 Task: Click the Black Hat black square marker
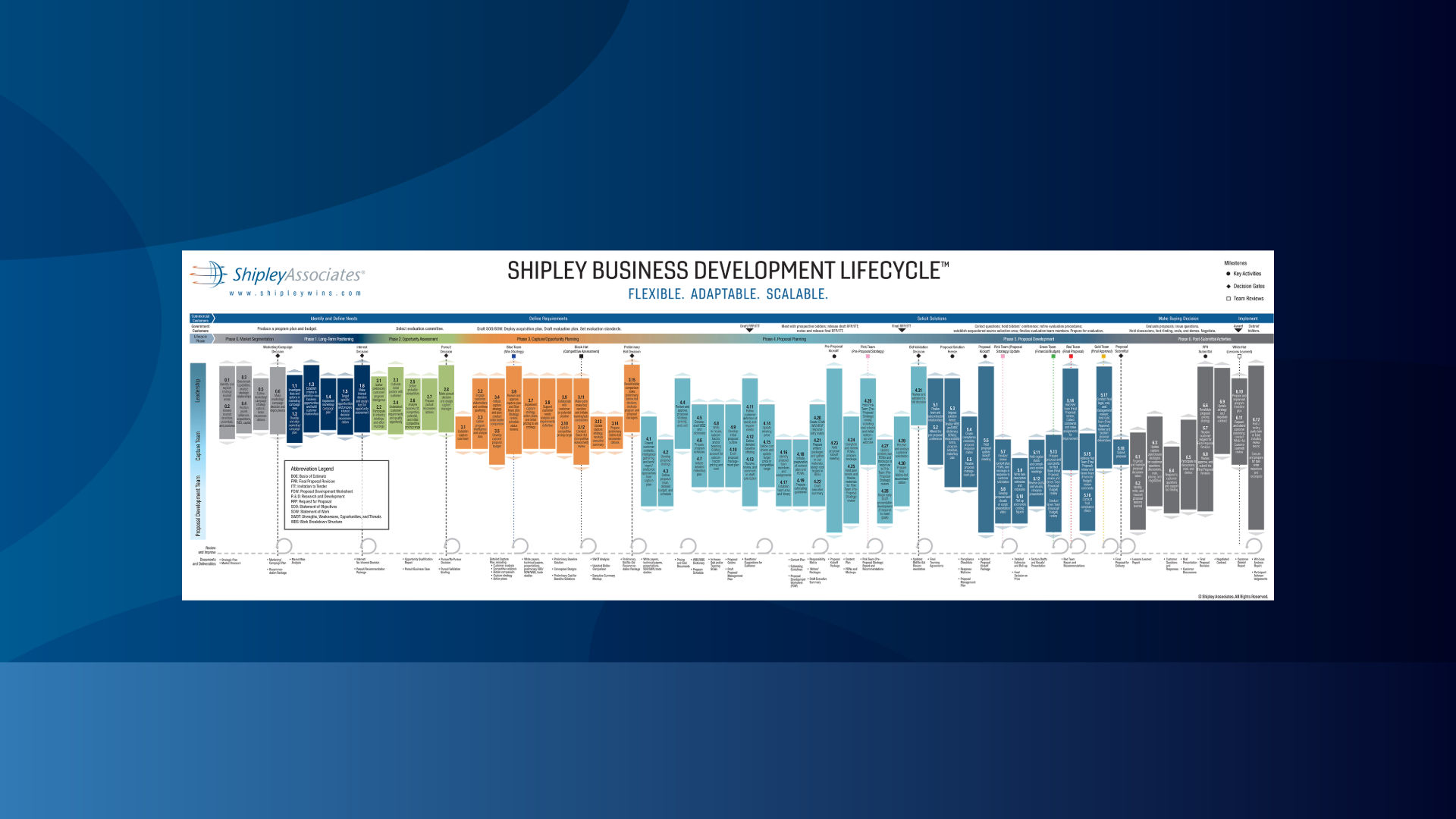pos(581,356)
